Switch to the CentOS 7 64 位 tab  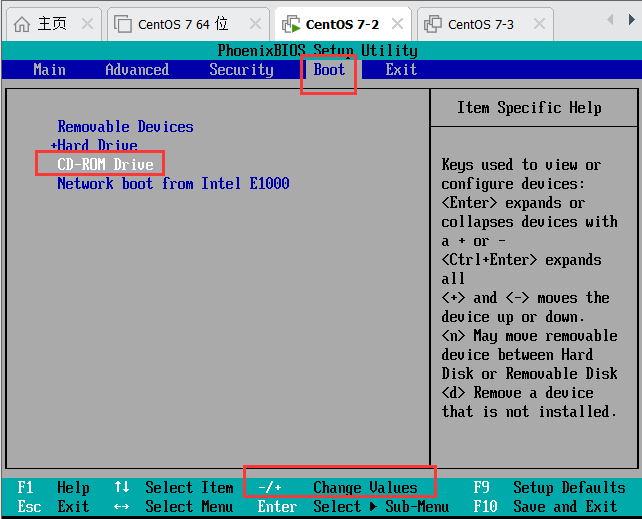(188, 24)
